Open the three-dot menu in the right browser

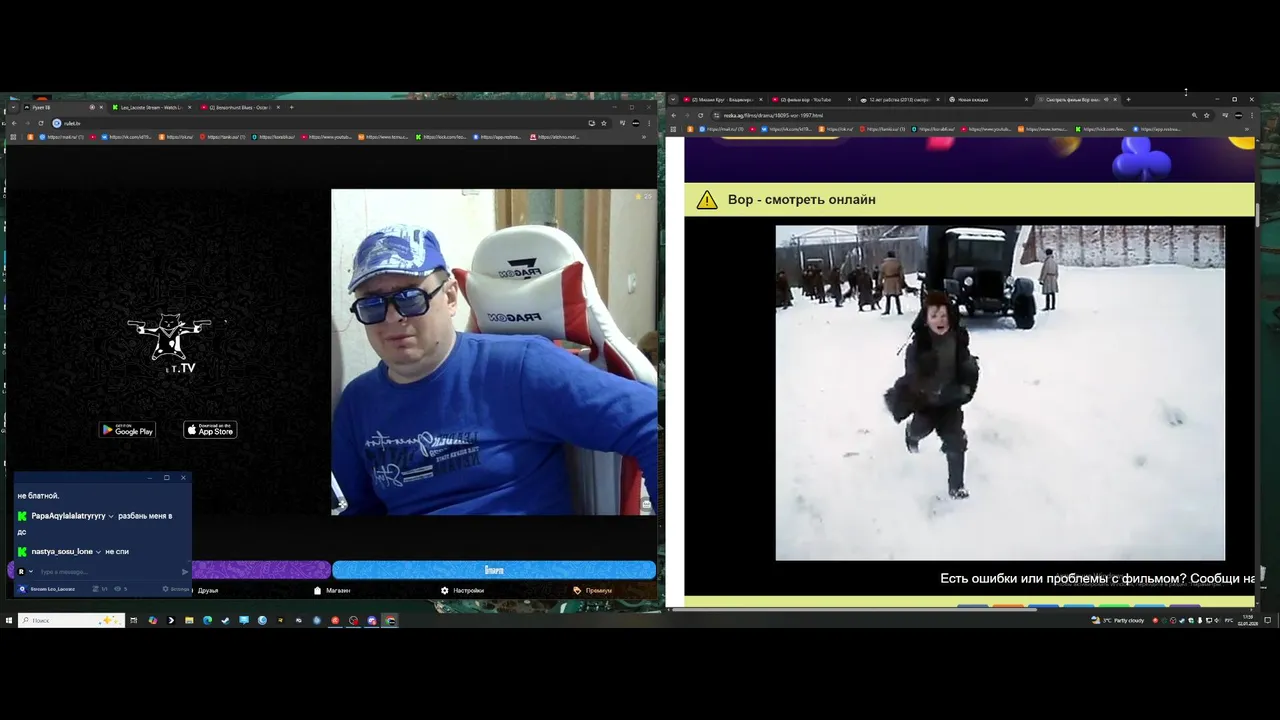1254,115
